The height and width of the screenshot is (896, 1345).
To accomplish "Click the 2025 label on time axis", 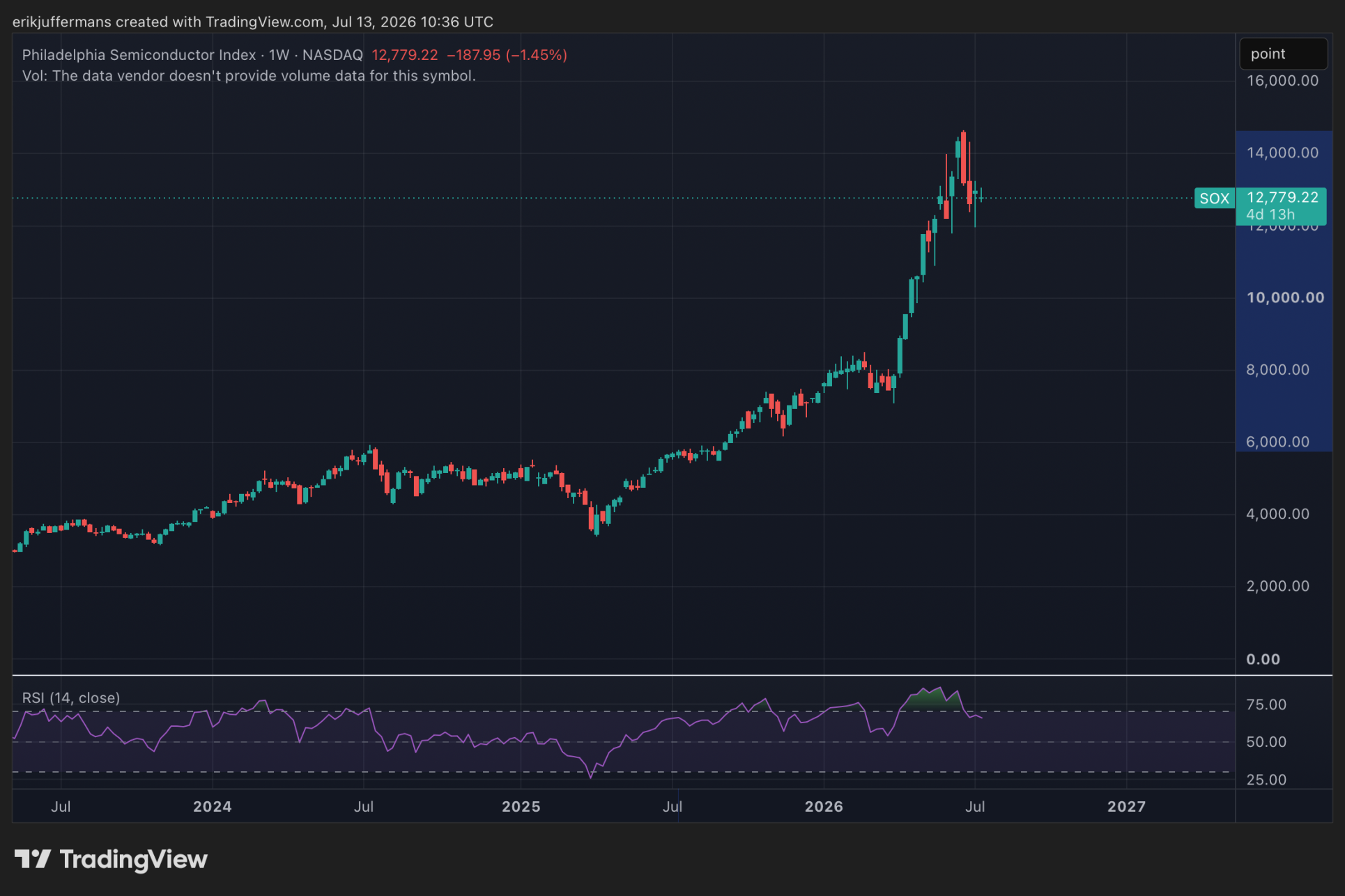I will [521, 807].
